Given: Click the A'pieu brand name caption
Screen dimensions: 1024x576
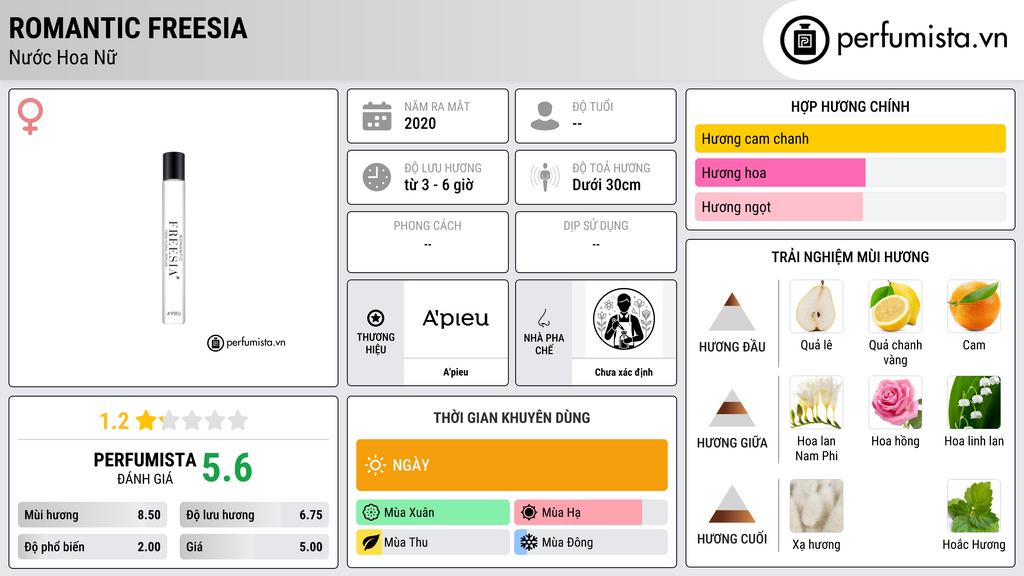Looking at the screenshot, I should 456,372.
